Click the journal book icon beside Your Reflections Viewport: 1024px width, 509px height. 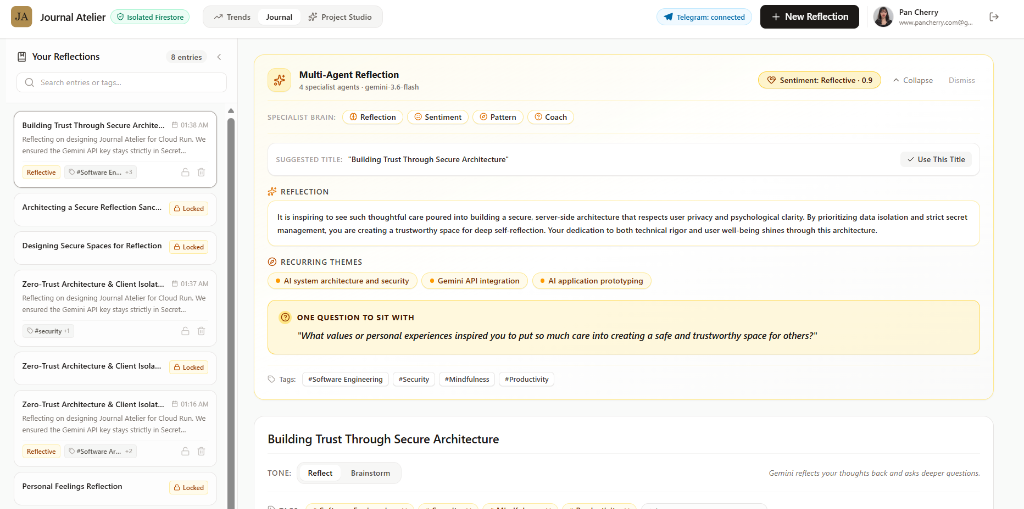coord(22,57)
